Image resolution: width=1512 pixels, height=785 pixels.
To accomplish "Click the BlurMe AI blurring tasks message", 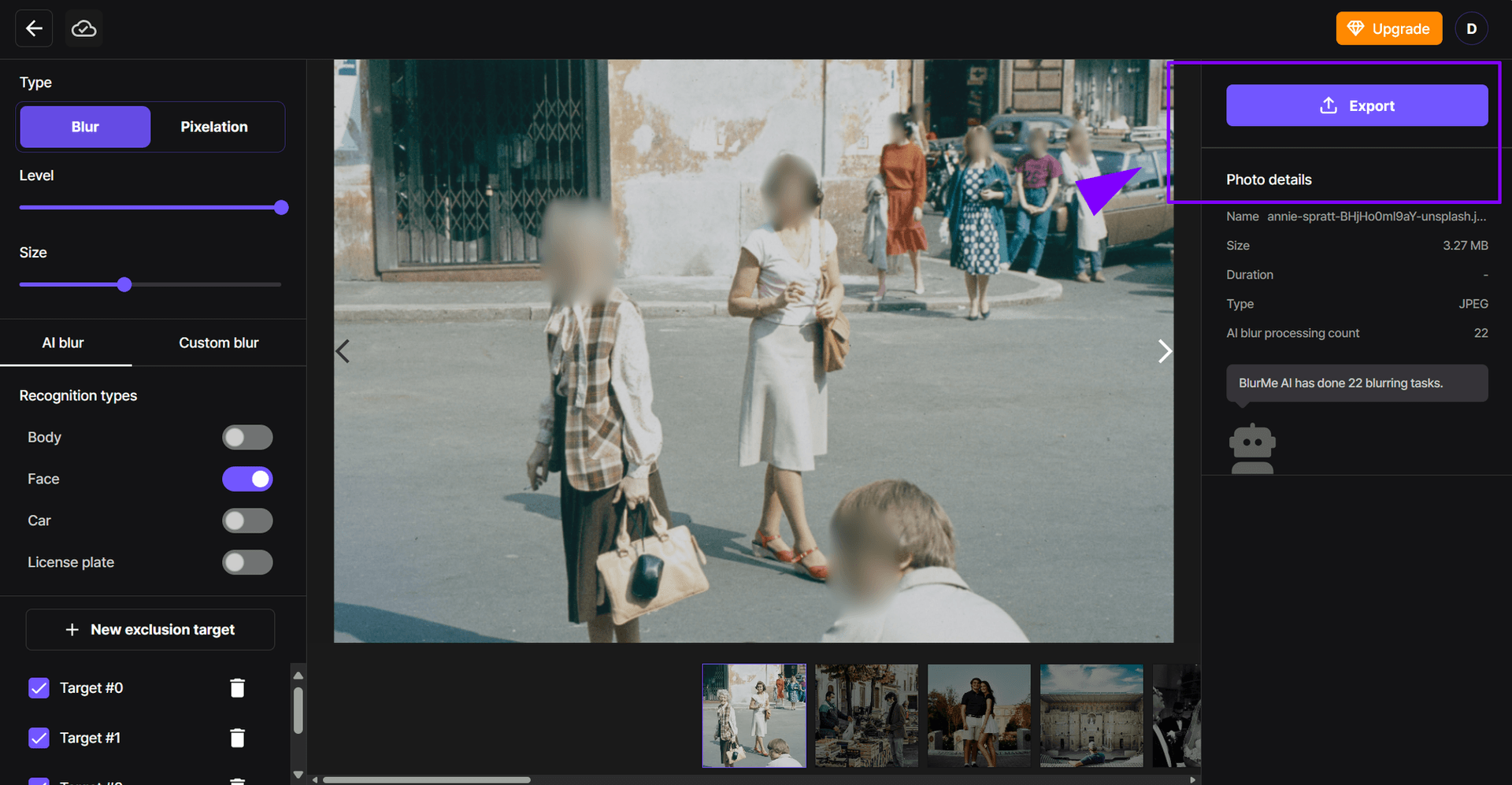I will 1356,383.
